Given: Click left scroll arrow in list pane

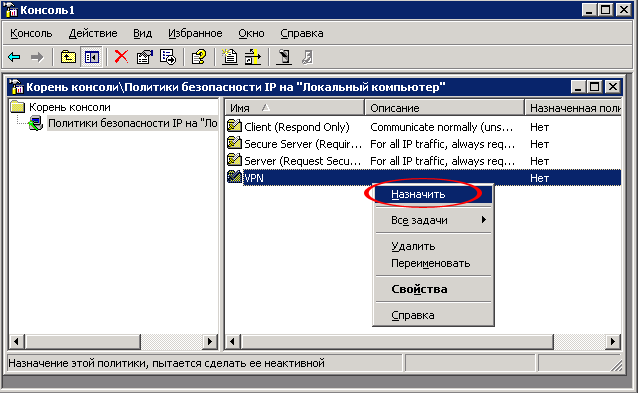Looking at the screenshot, I should click(233, 341).
